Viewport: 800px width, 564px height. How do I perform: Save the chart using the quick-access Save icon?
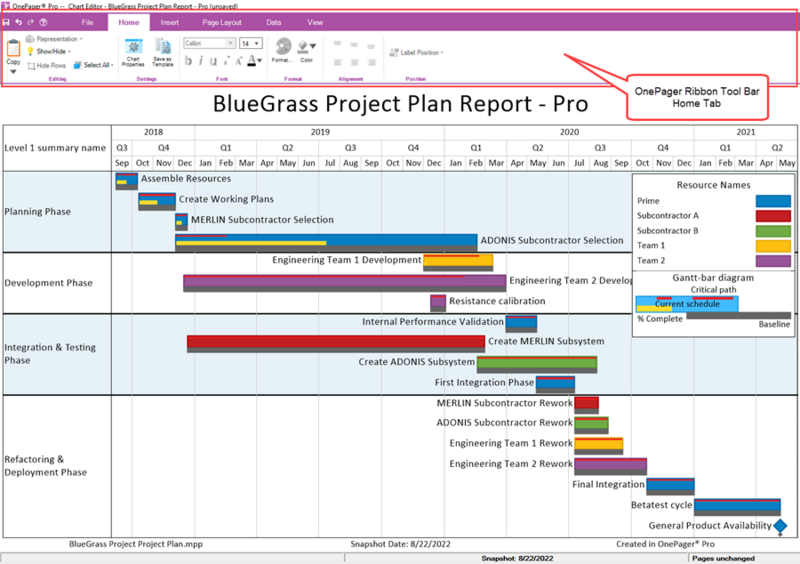point(6,22)
